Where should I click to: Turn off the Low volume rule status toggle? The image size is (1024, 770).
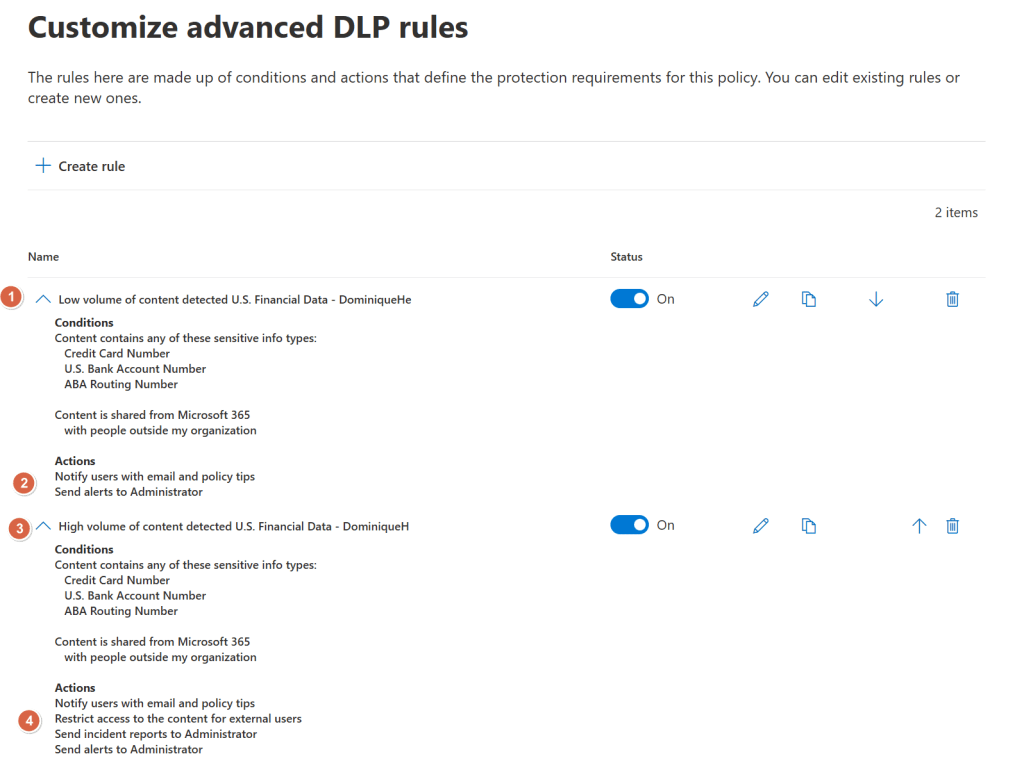[x=630, y=299]
